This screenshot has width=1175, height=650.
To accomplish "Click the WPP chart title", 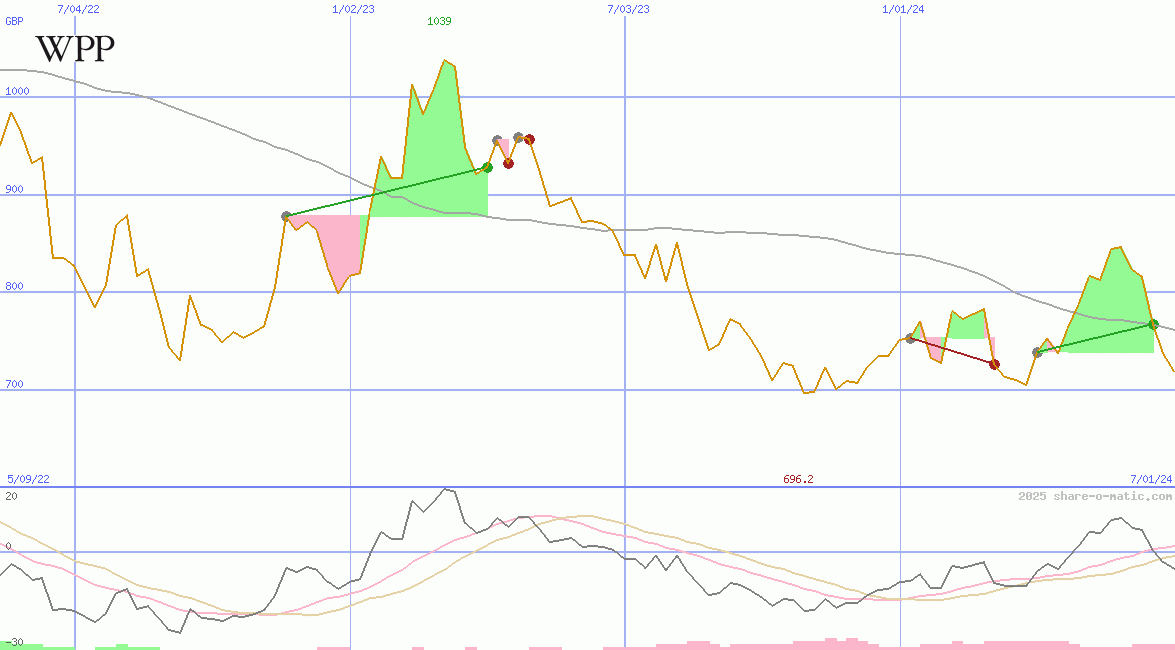I will [75, 49].
